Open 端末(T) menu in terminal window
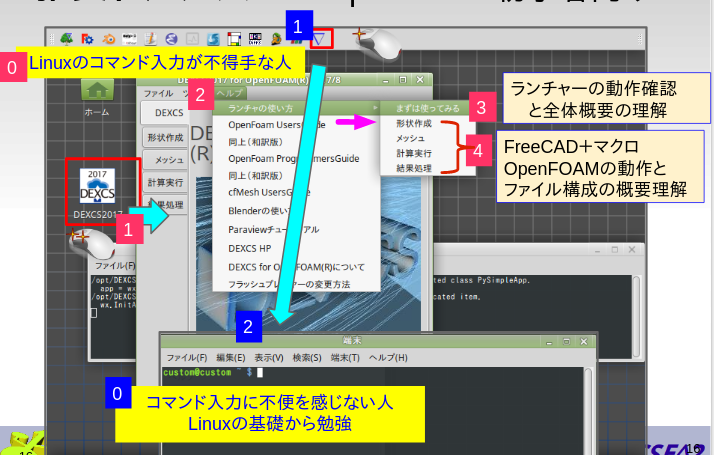The image size is (714, 455). click(x=345, y=358)
